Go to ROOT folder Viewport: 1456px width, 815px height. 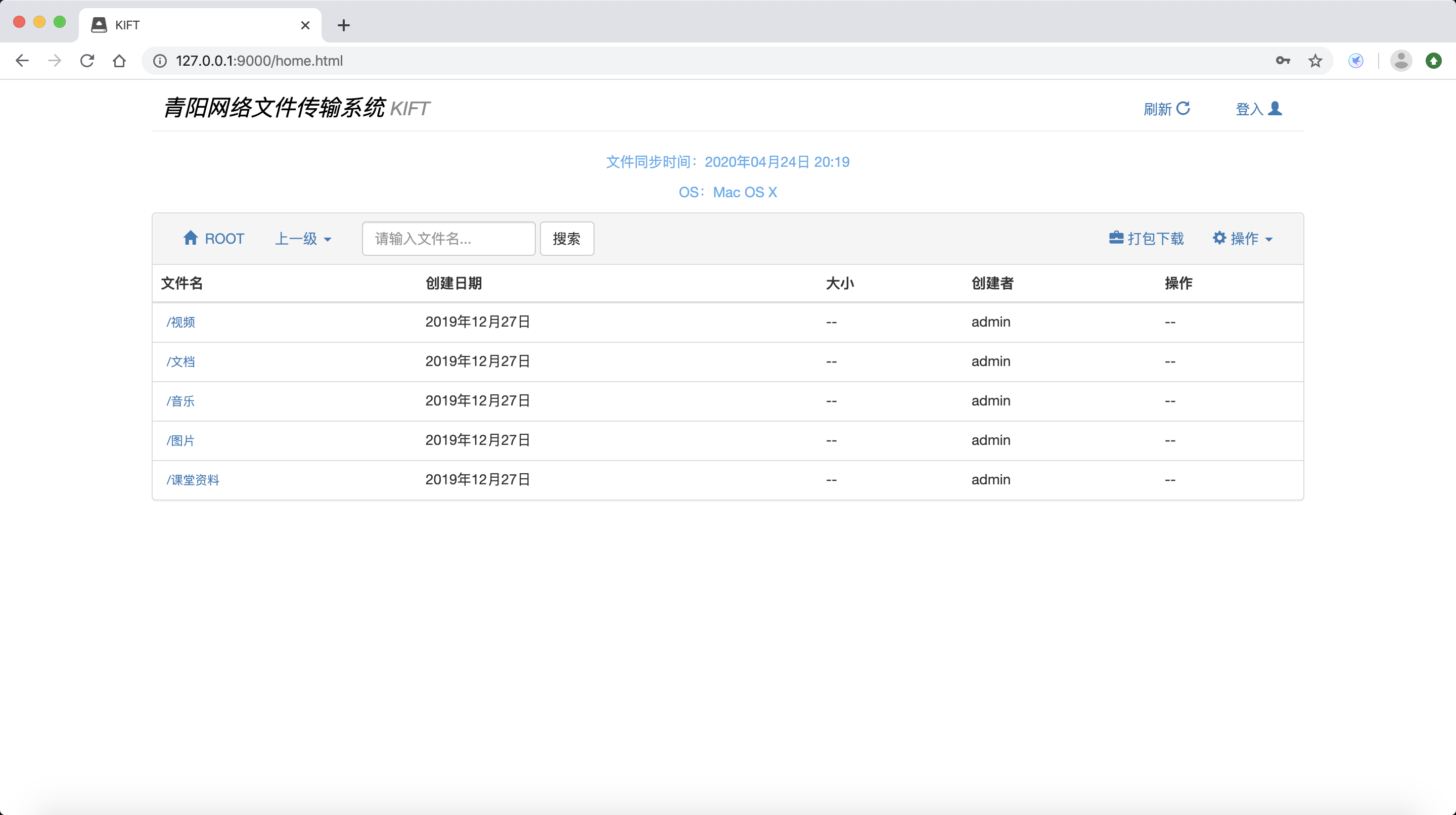[214, 239]
